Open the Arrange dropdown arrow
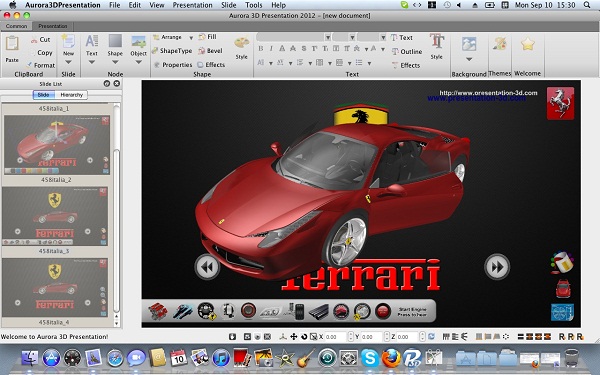Screen dimensions: 600x375 point(191,38)
